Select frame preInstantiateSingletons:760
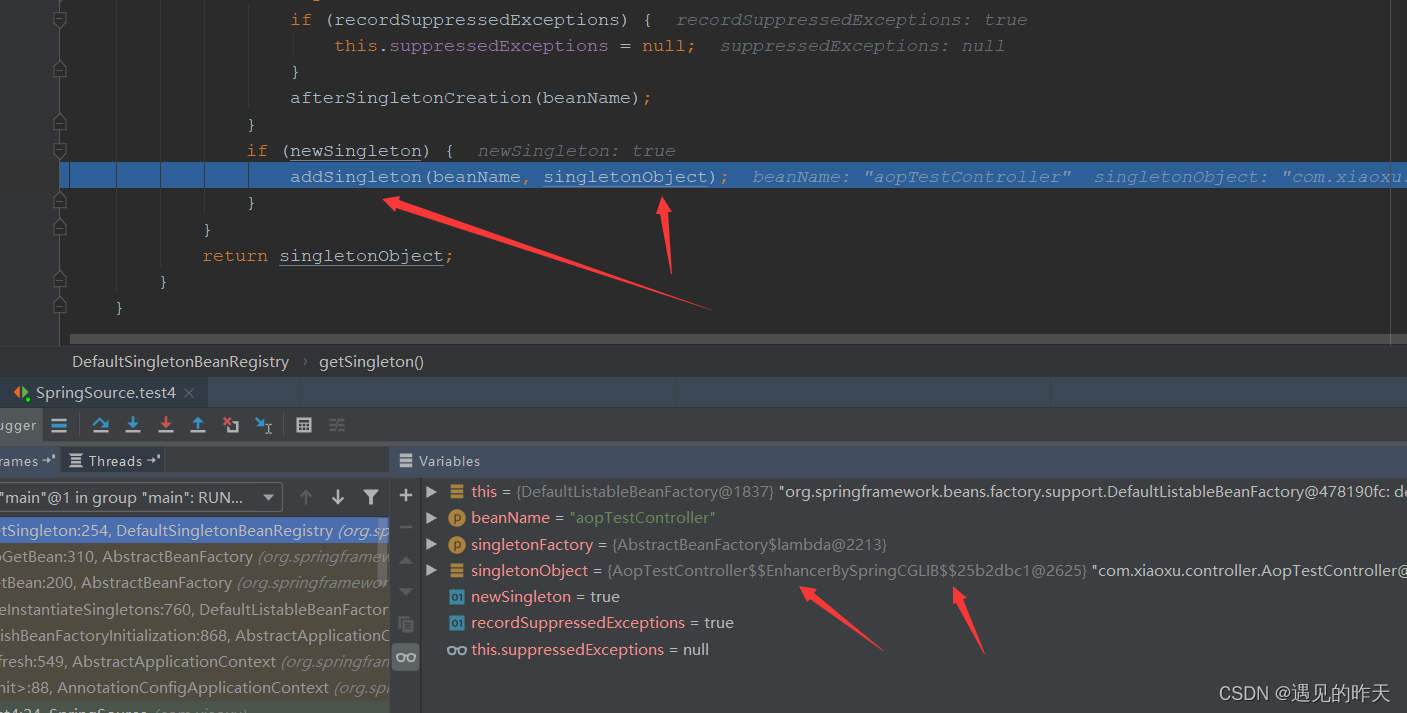Viewport: 1407px width, 713px height. (194, 609)
